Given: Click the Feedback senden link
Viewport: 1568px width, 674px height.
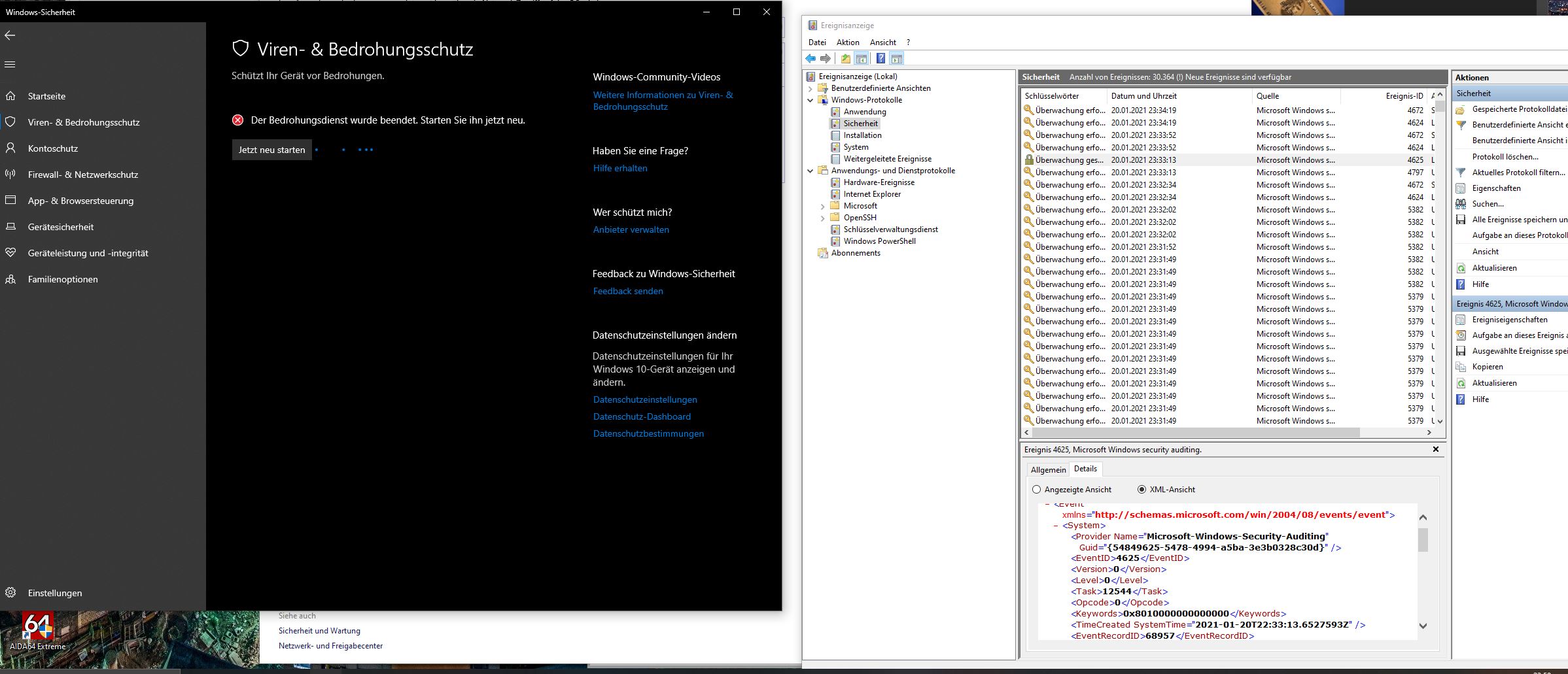Looking at the screenshot, I should point(628,292).
